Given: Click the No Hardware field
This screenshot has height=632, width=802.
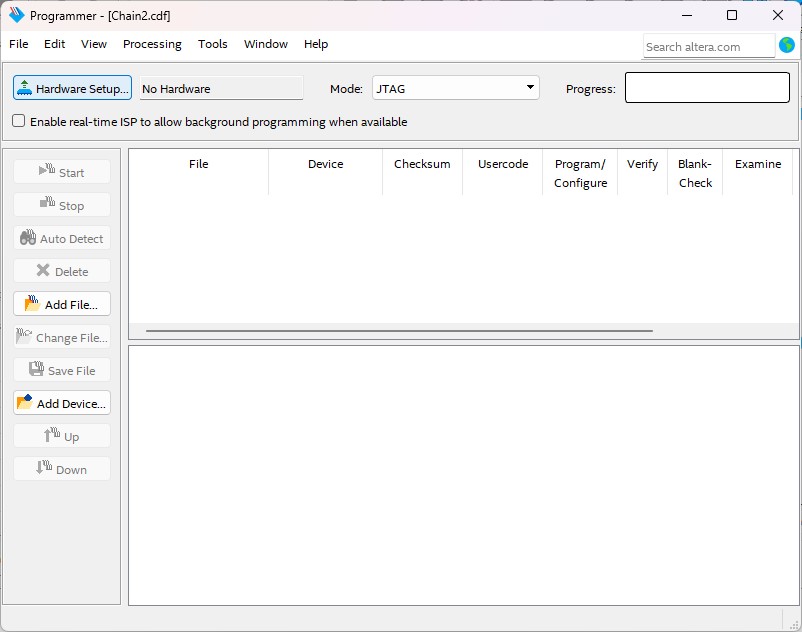Looking at the screenshot, I should point(221,88).
